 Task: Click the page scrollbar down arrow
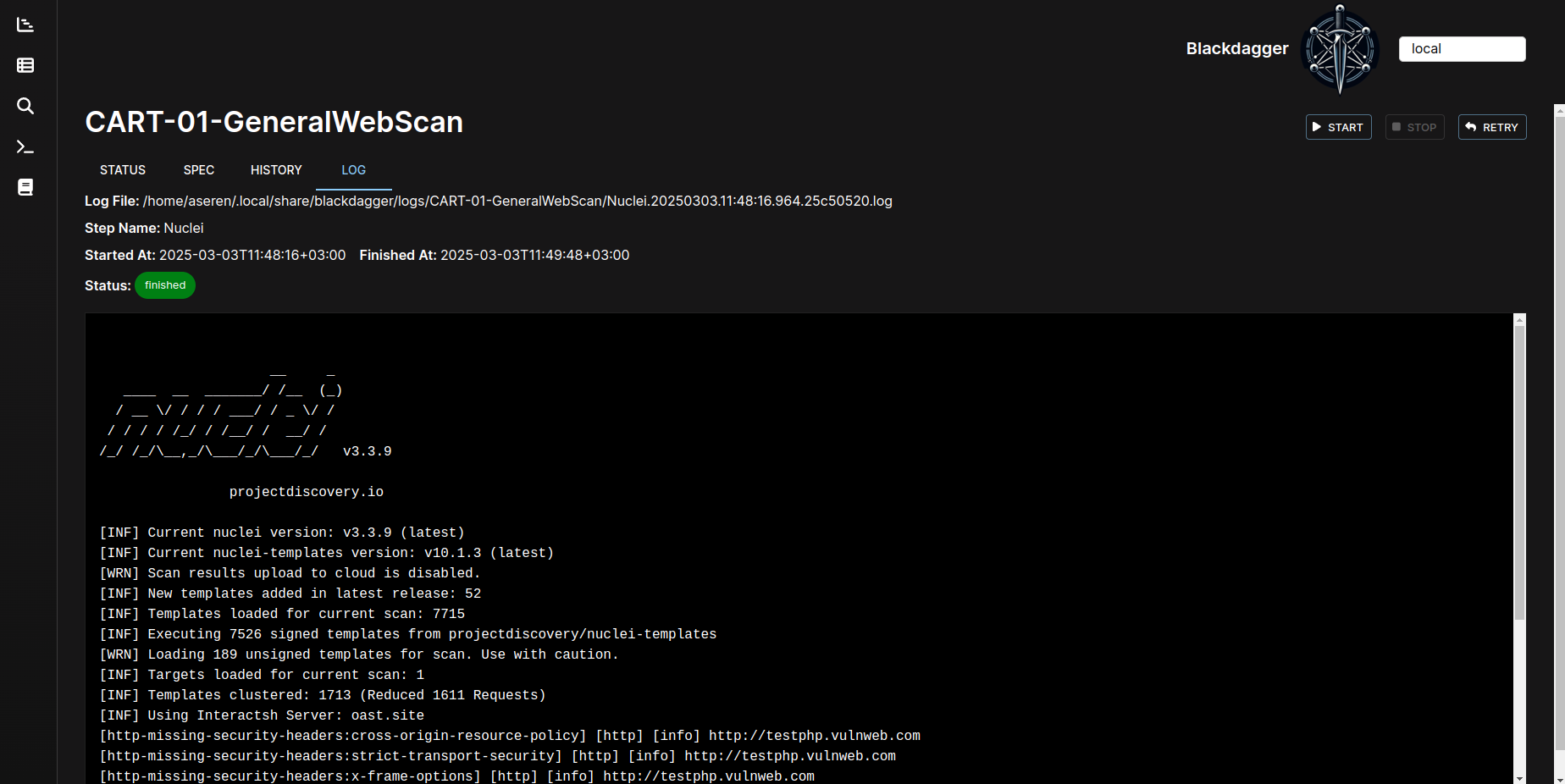click(1559, 778)
